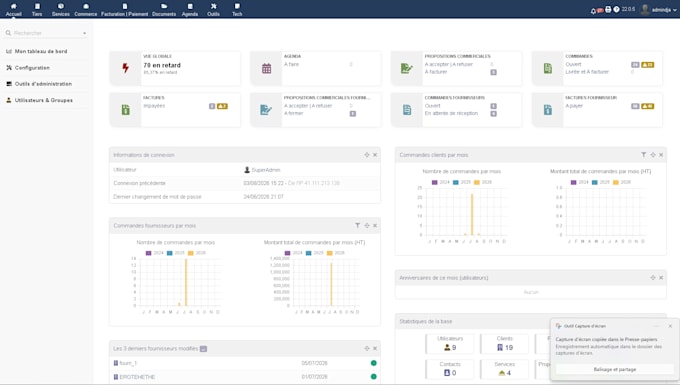680x385 pixels.
Task: Open the EROTEHETHE supplier link
Action: (x=134, y=377)
